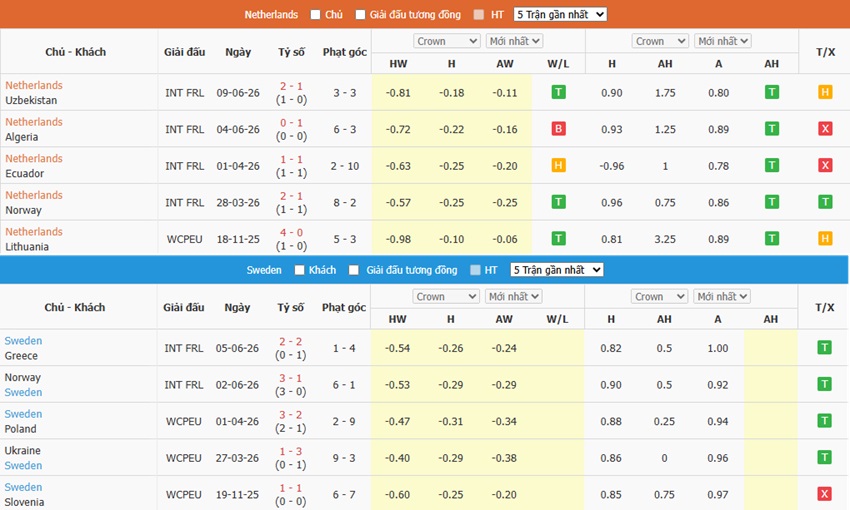This screenshot has height=510, width=850.
Task: Click Phạt góc column header in Netherlands table
Action: coord(345,52)
